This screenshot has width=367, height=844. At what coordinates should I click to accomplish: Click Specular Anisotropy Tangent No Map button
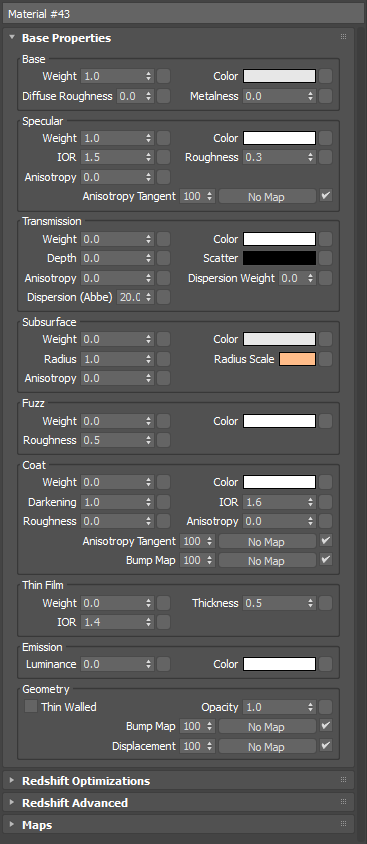(267, 196)
